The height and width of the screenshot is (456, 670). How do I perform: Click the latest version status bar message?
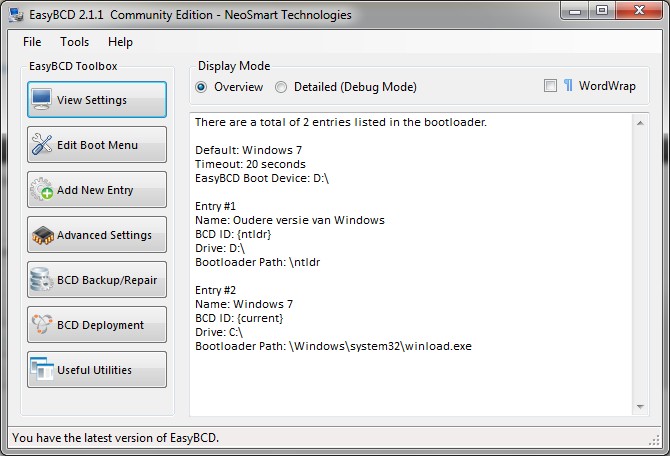[115, 438]
